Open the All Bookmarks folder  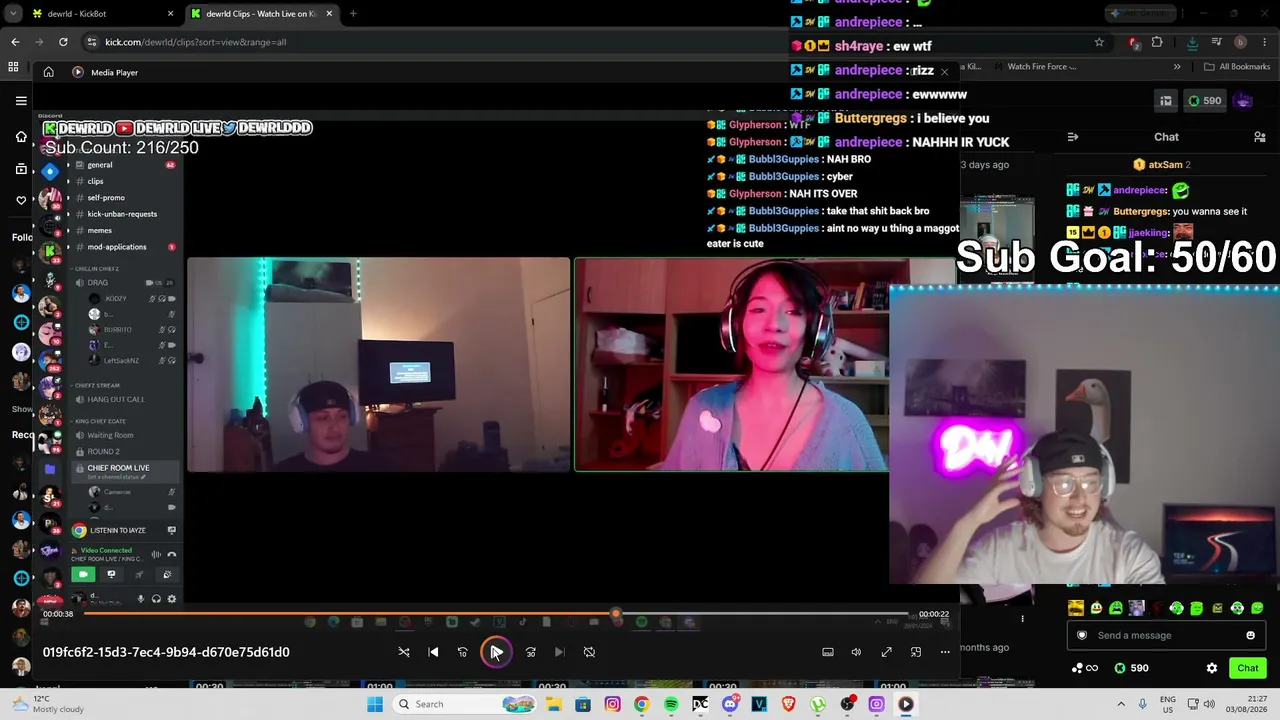(x=1237, y=67)
